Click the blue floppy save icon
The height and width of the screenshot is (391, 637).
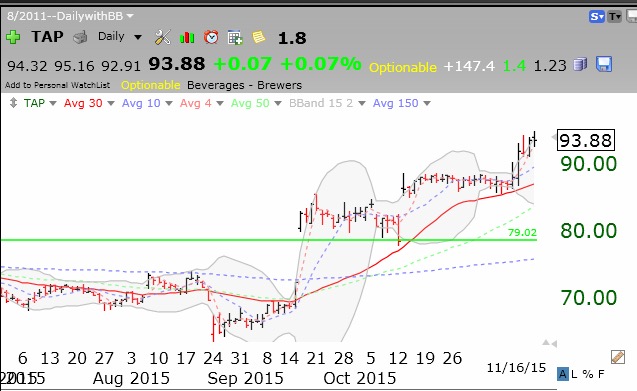click(x=604, y=64)
